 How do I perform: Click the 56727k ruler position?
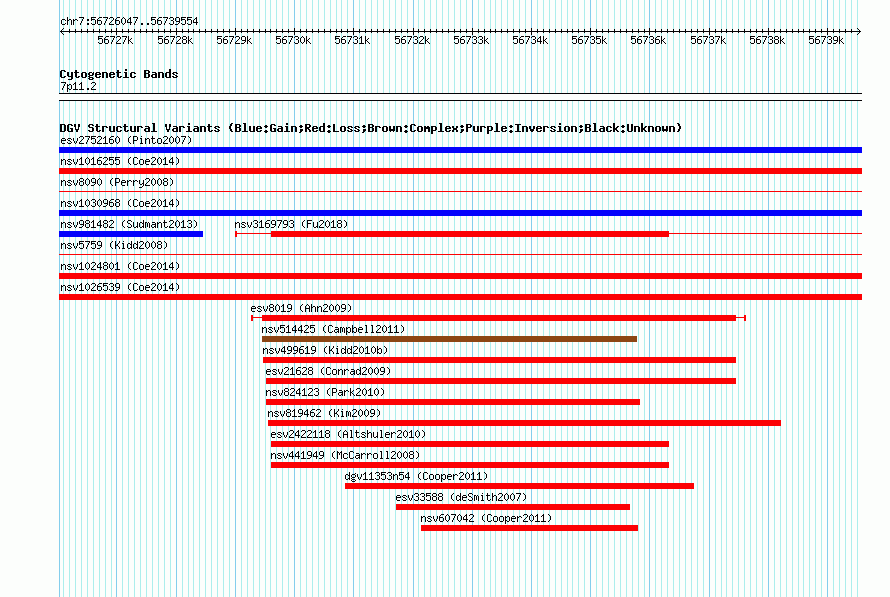pos(115,41)
